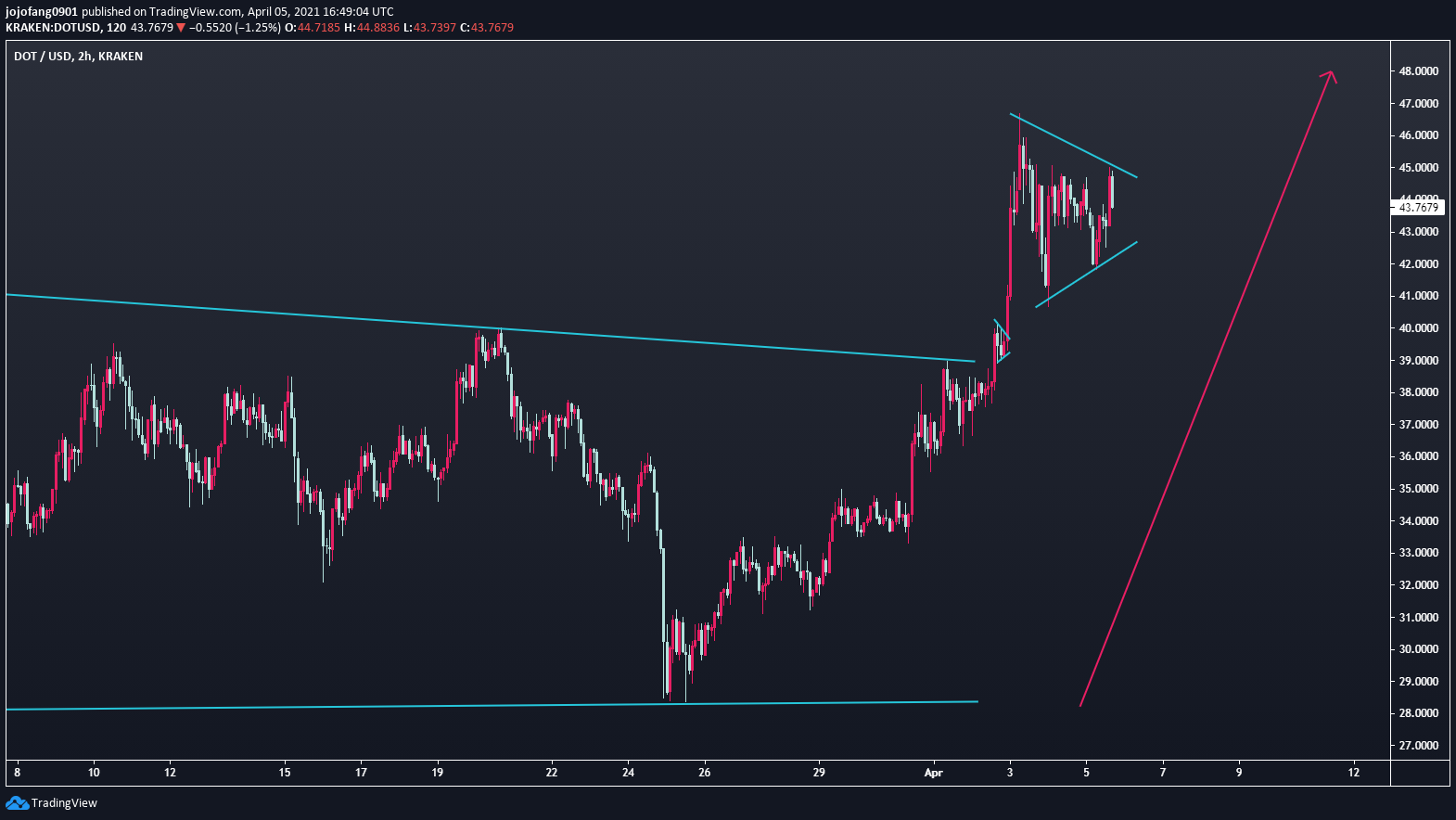Click the 43.0000 price axis label
The height and width of the screenshot is (820, 1456).
[1419, 232]
